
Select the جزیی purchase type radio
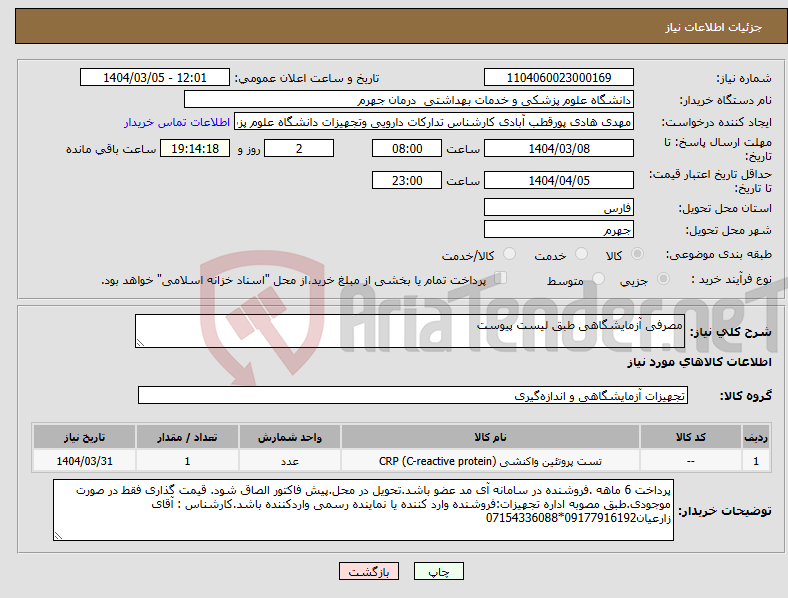tap(663, 278)
